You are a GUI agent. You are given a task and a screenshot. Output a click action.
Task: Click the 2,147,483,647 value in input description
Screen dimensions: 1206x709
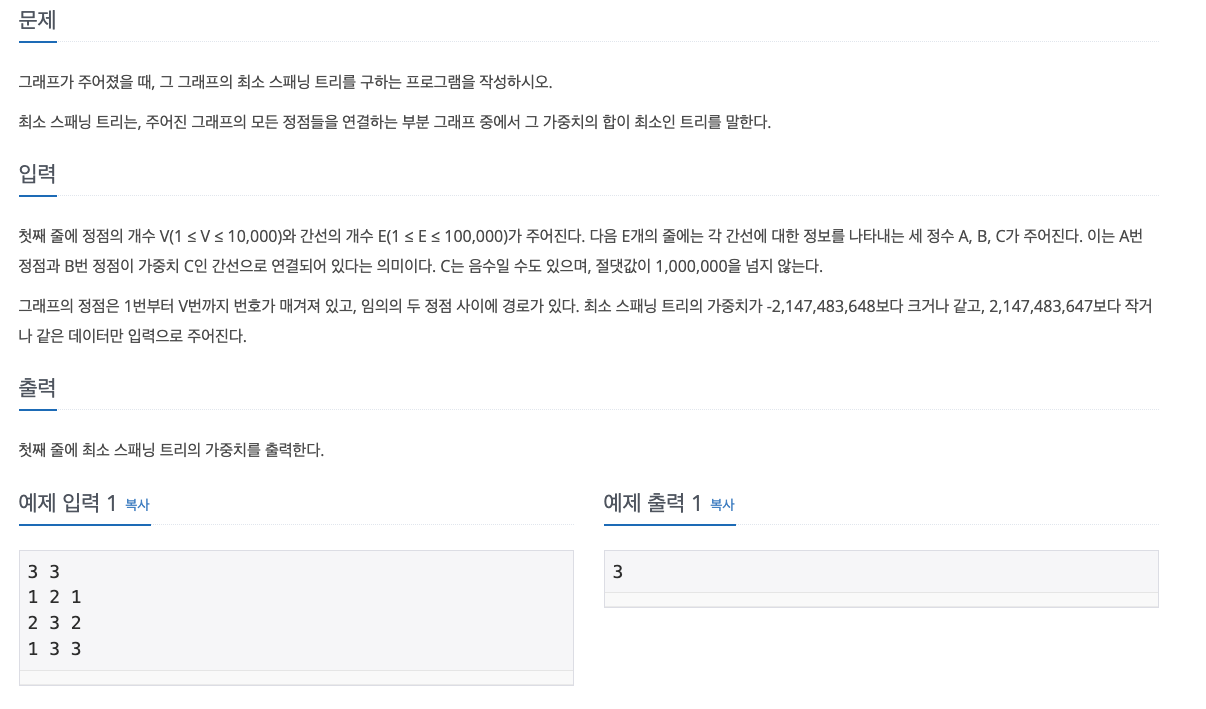(1039, 306)
